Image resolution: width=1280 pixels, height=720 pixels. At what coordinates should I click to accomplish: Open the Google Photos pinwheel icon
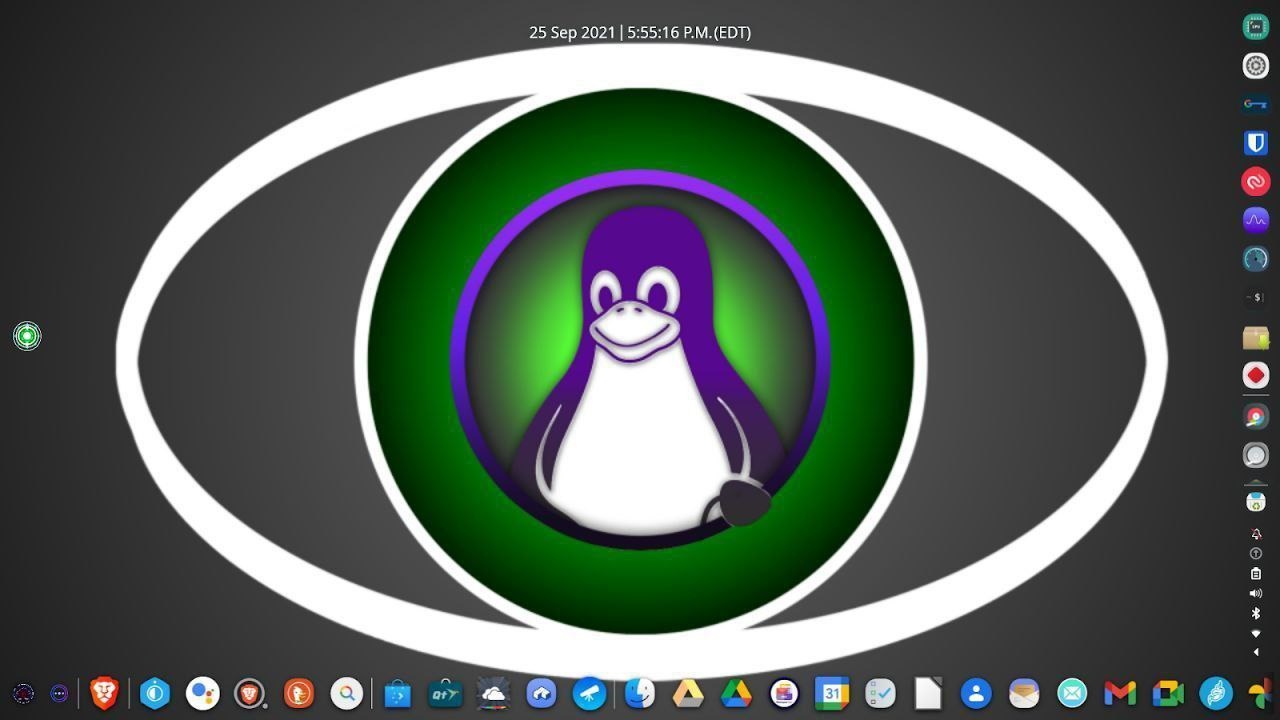1262,693
